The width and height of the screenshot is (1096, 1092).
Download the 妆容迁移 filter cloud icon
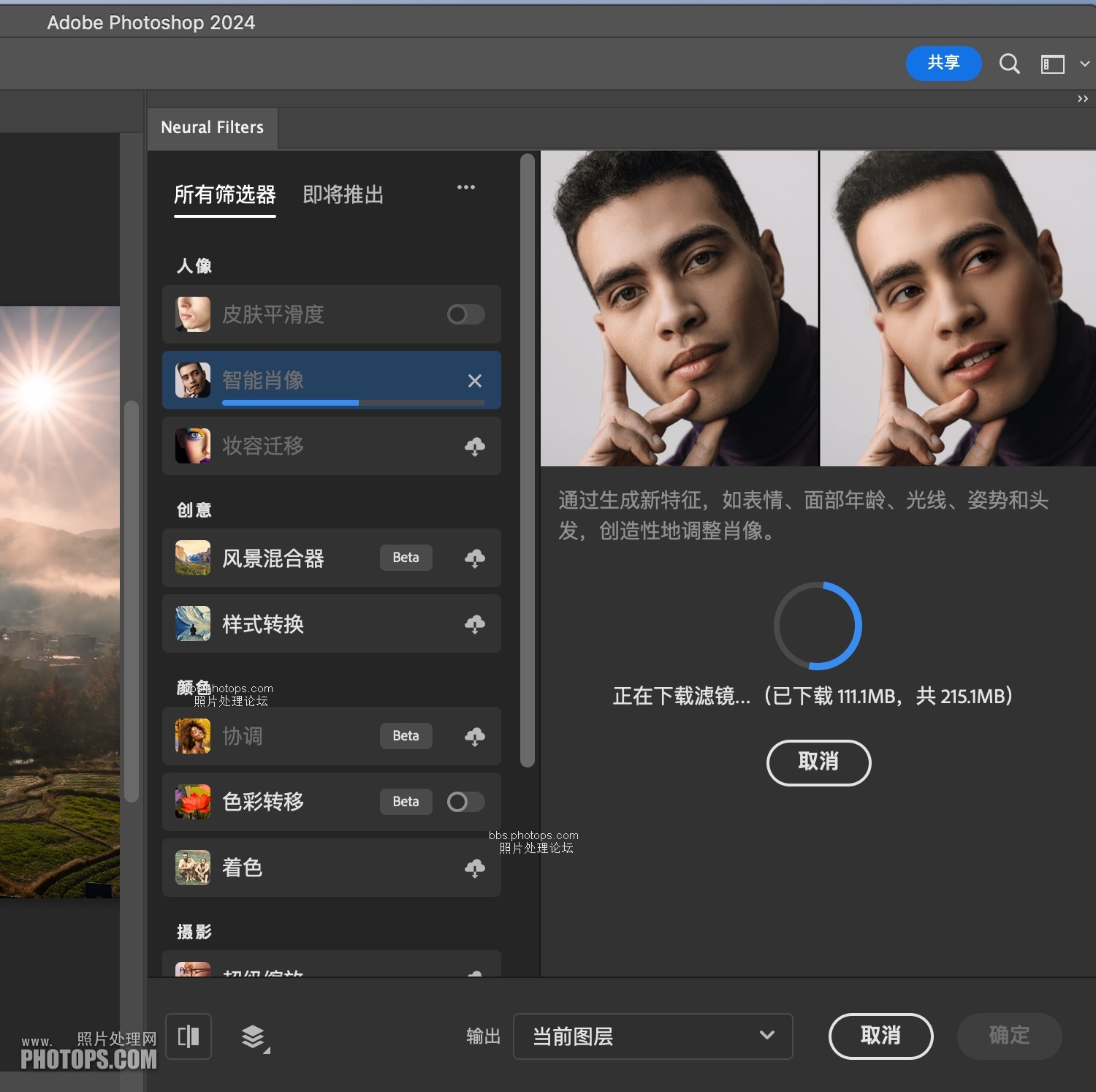click(475, 446)
